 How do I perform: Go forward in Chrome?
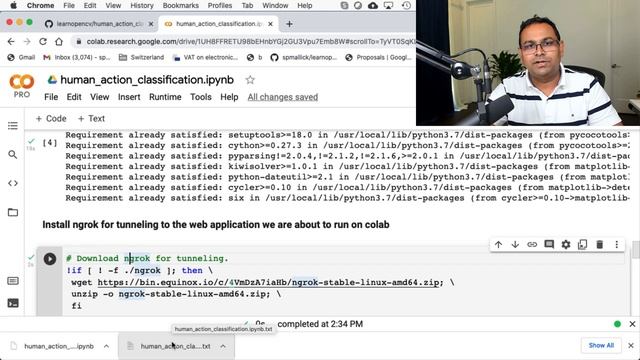27,42
